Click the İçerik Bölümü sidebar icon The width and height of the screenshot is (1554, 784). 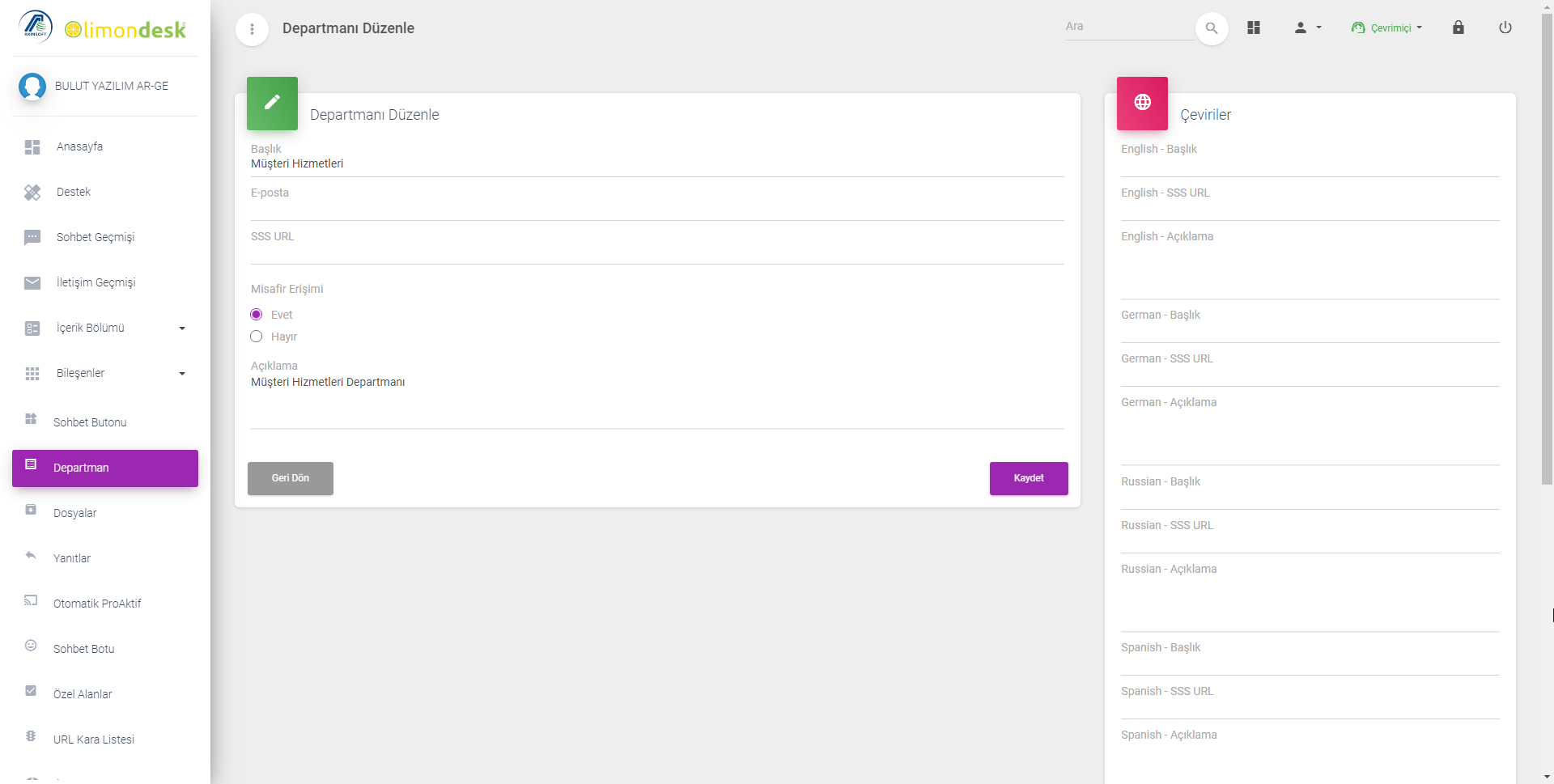tap(32, 328)
